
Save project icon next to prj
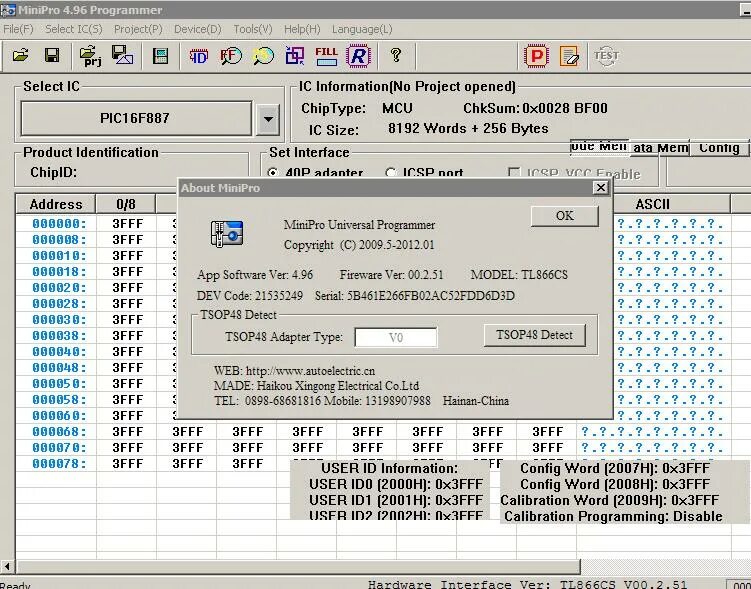click(123, 56)
